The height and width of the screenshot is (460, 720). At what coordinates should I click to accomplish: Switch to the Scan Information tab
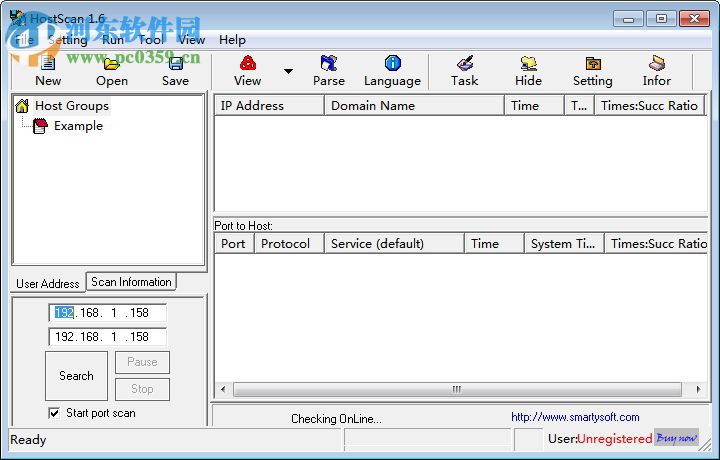point(131,282)
